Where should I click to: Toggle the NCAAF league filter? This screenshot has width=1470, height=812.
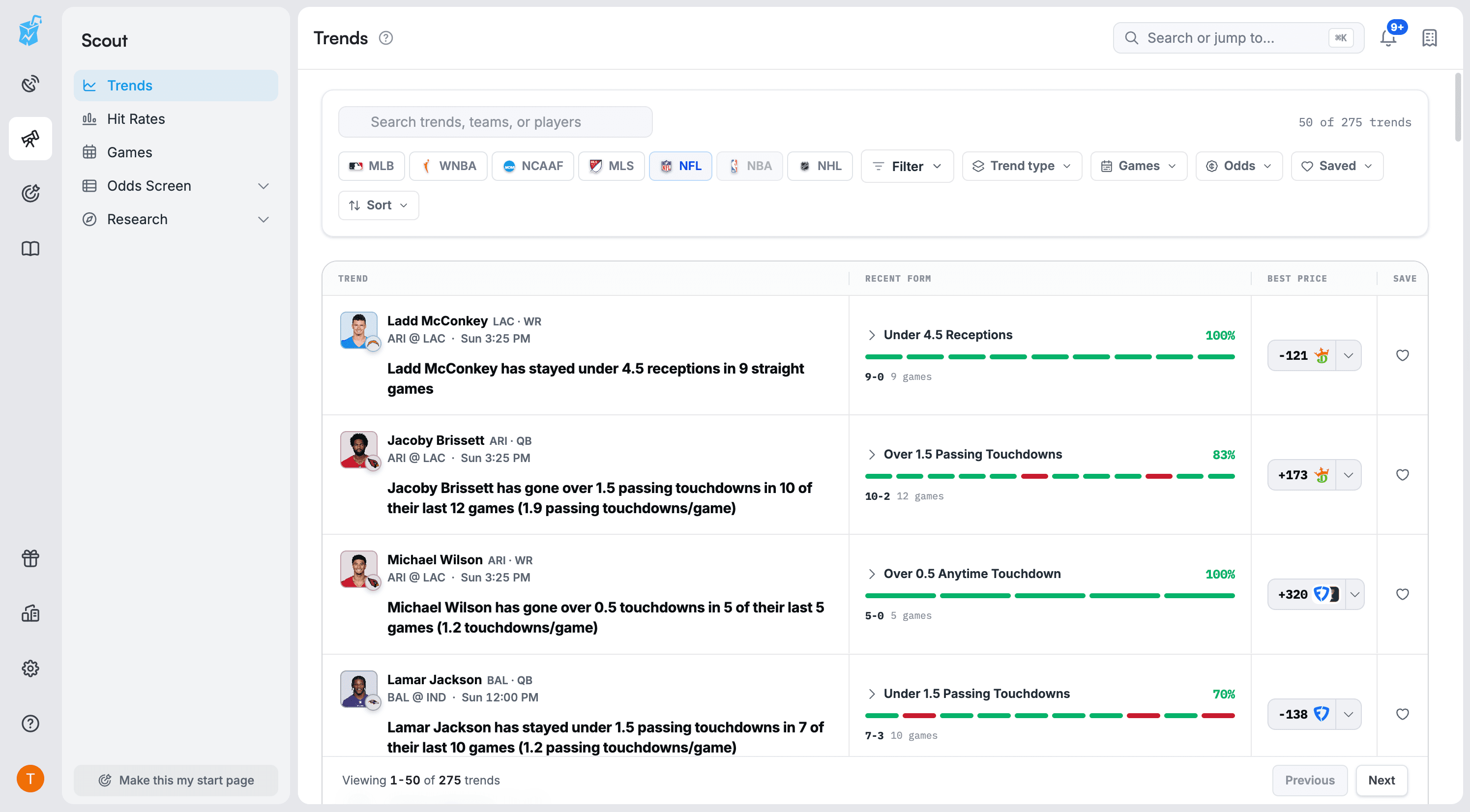[x=533, y=166]
